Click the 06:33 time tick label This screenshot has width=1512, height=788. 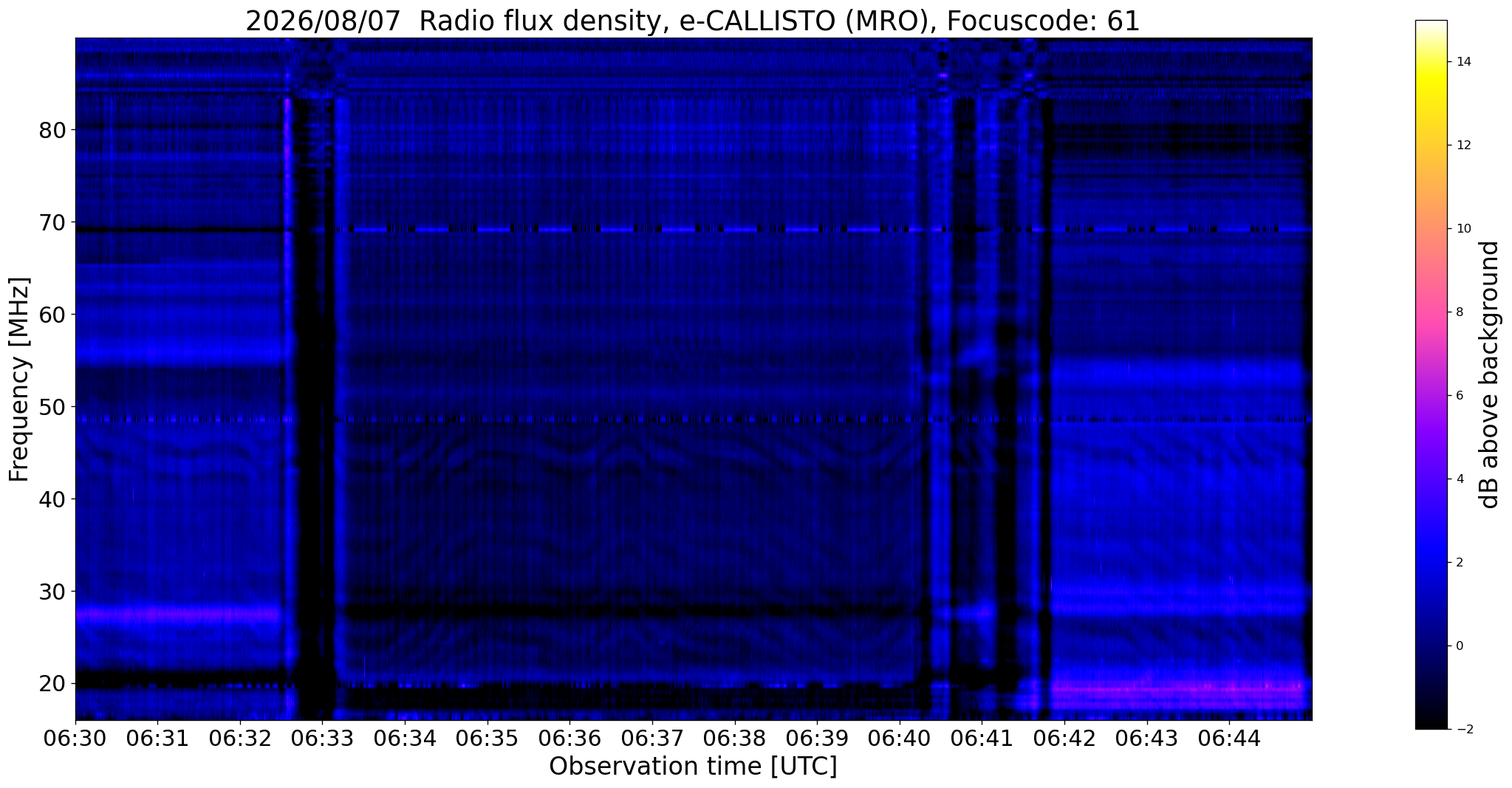322,737
